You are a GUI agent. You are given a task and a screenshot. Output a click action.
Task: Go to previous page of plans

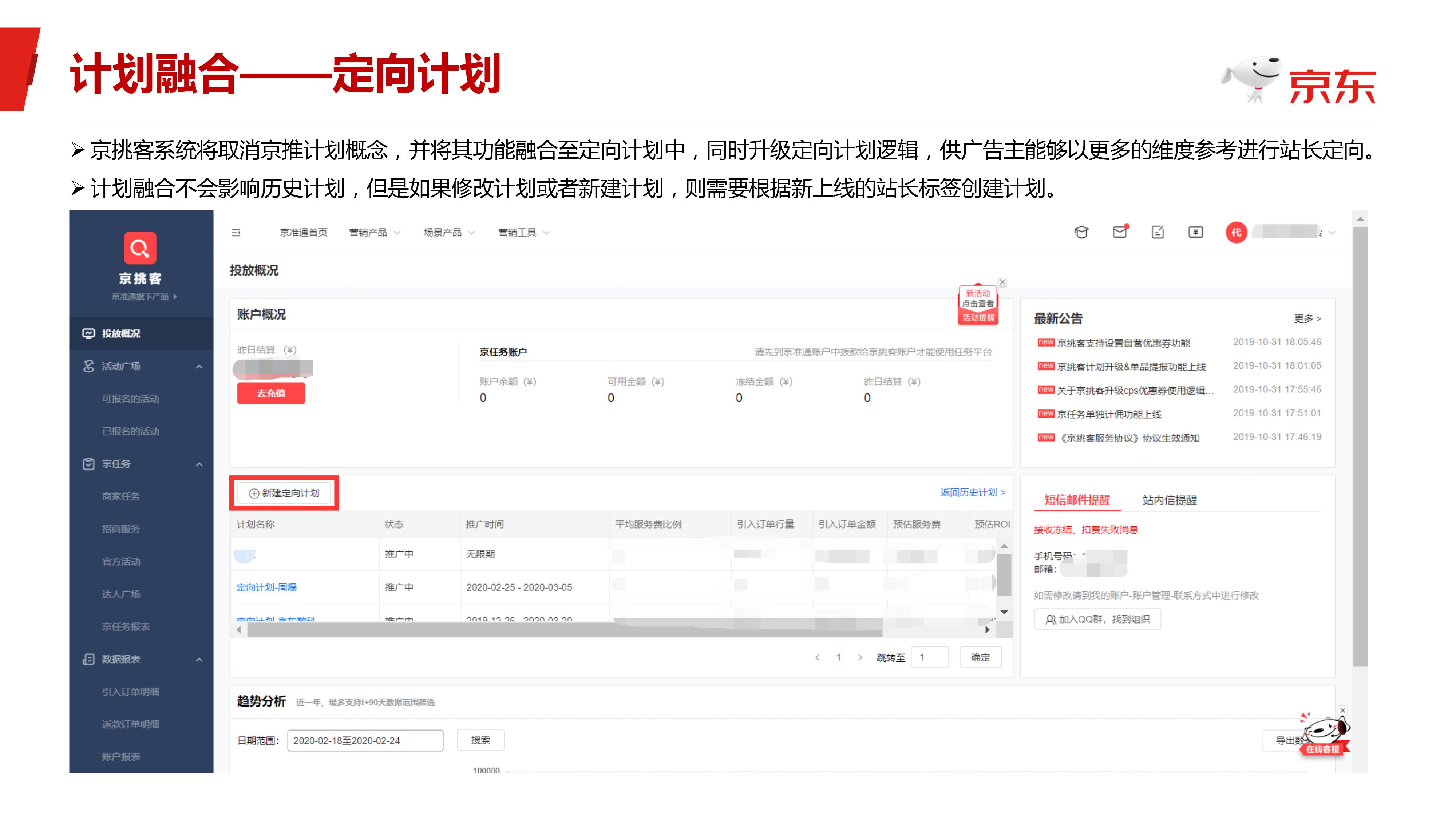point(817,657)
